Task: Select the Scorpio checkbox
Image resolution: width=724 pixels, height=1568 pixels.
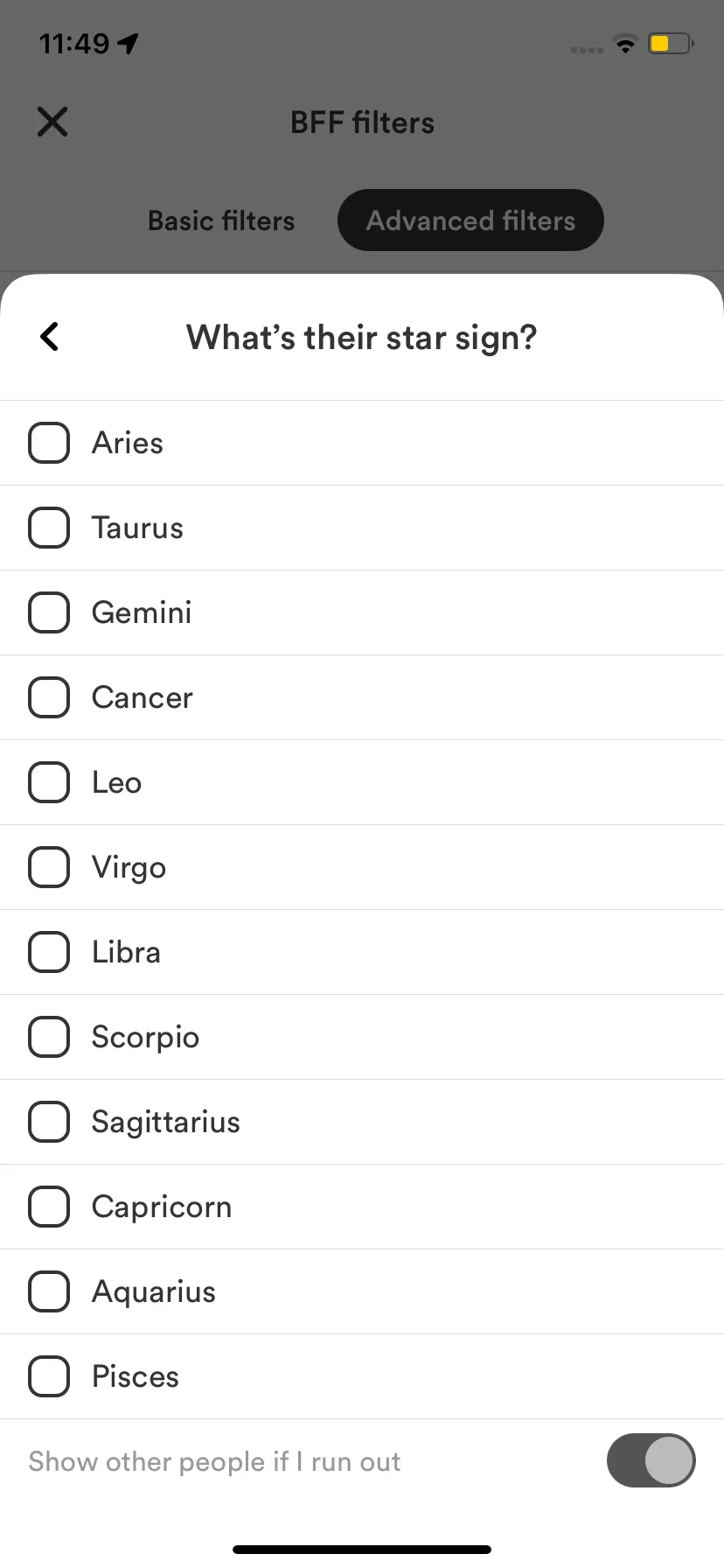Action: click(x=49, y=1037)
